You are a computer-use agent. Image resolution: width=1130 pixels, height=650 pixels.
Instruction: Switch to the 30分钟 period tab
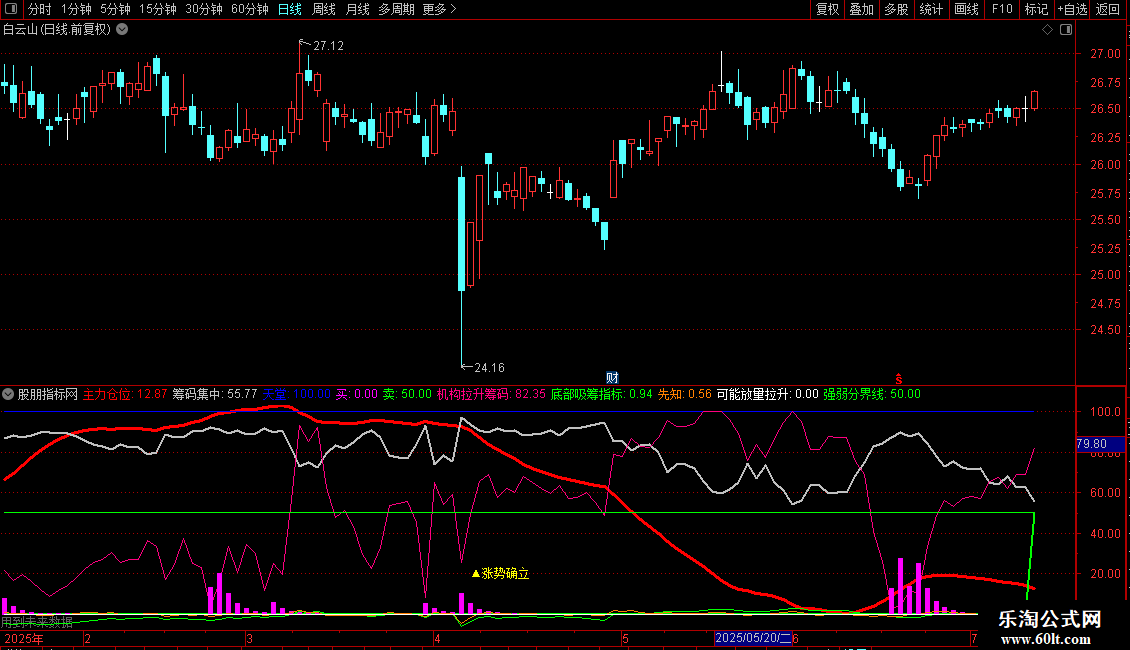point(204,9)
